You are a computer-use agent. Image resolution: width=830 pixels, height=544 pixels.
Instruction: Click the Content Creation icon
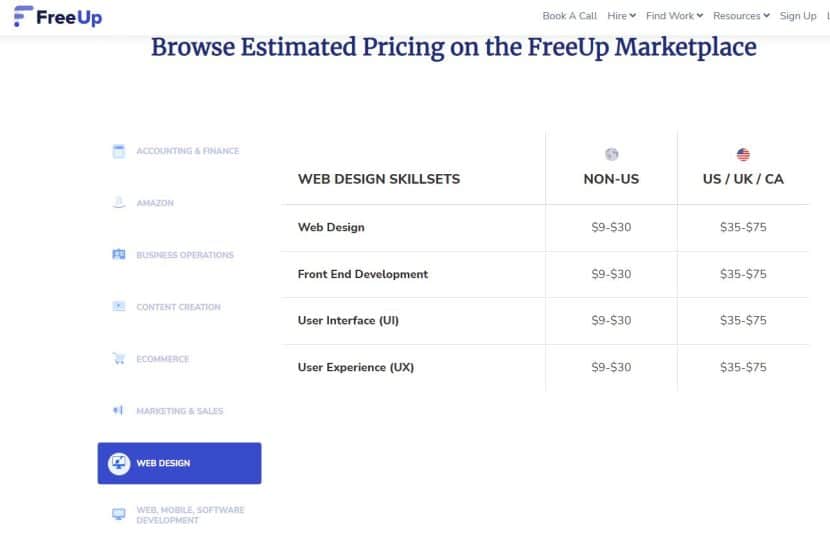[118, 307]
